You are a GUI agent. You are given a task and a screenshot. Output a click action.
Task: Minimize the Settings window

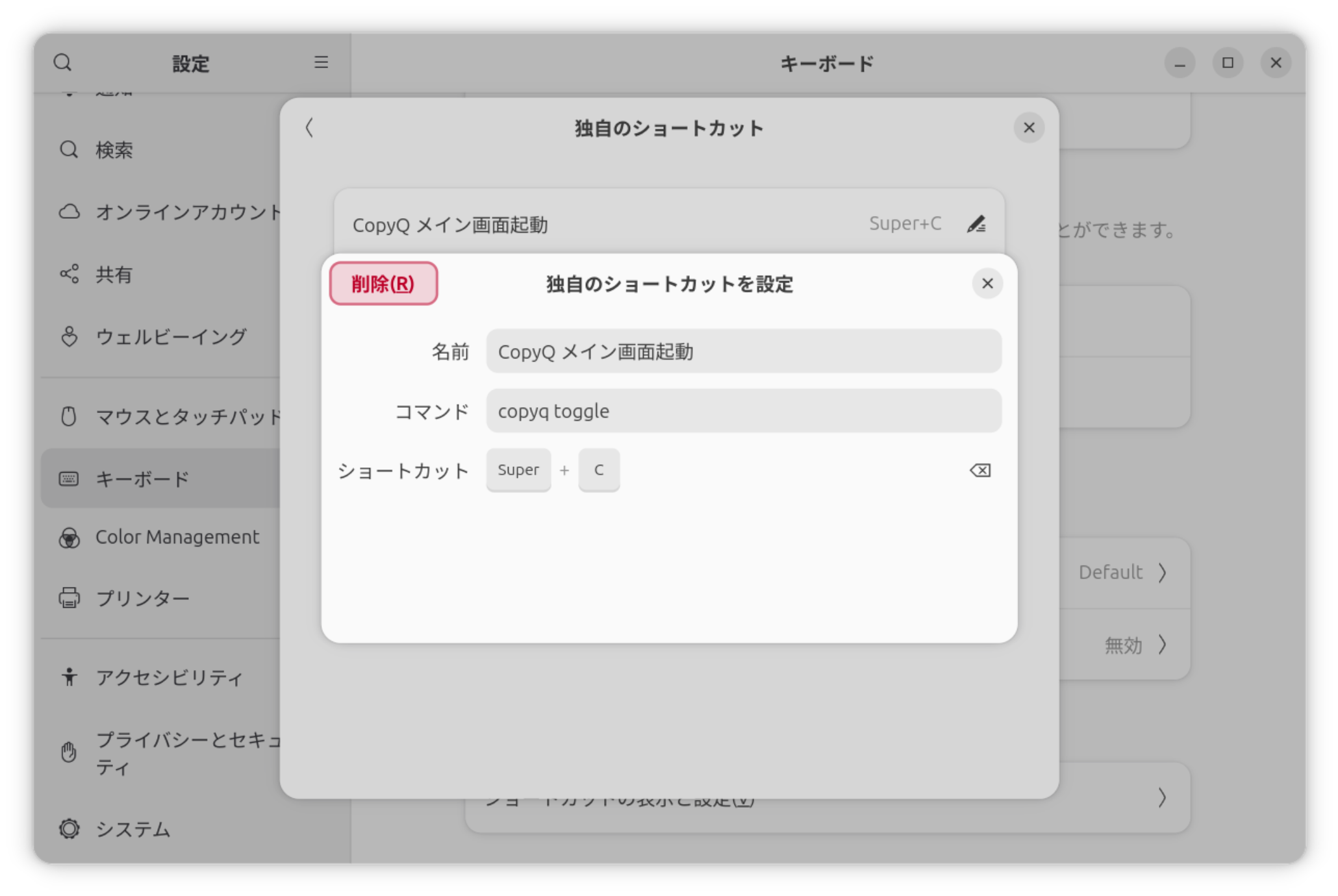(1180, 63)
